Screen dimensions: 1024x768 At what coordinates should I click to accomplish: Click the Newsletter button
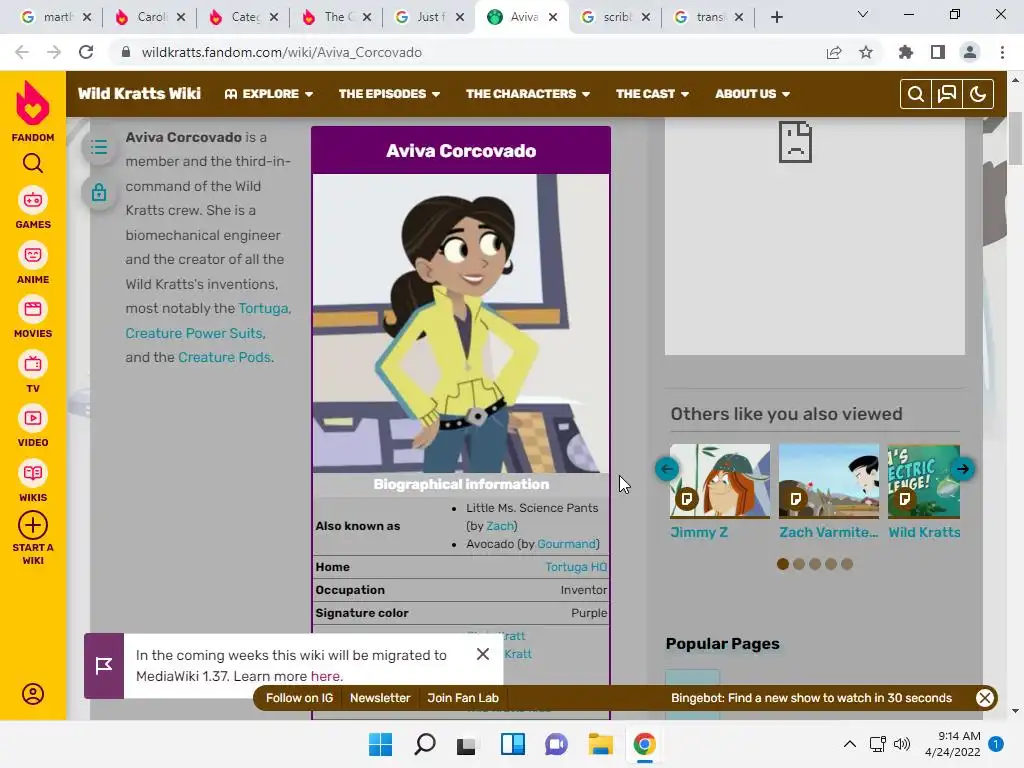380,698
